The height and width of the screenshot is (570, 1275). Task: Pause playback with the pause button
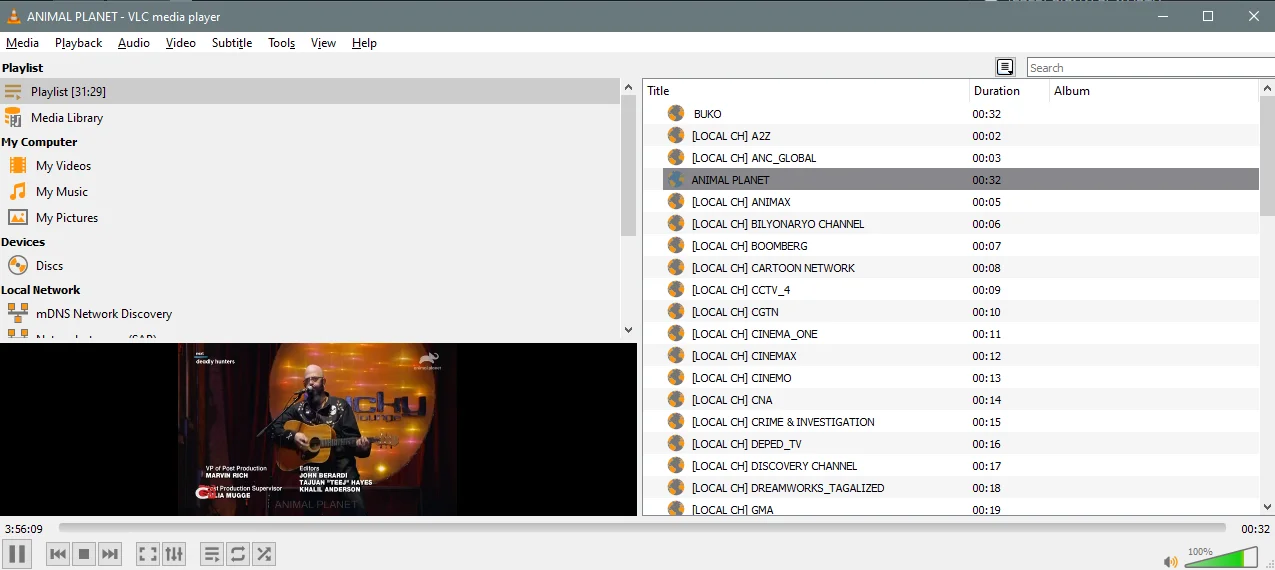[17, 553]
